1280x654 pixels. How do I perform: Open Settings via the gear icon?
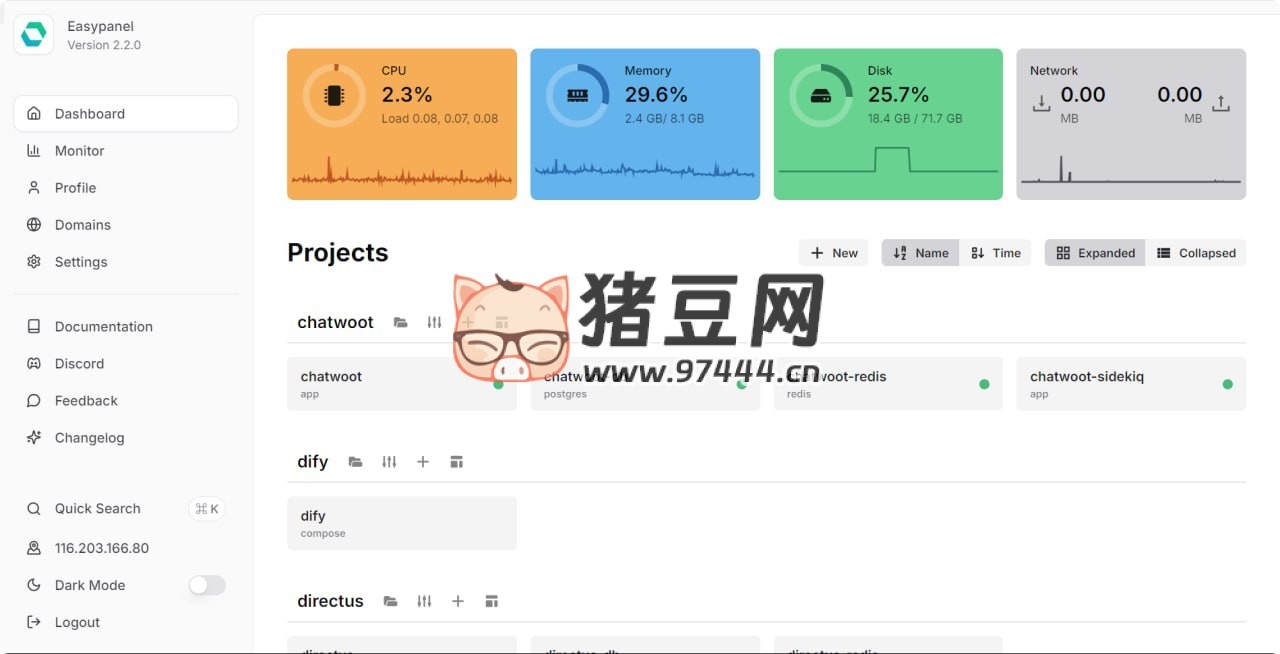[34, 261]
